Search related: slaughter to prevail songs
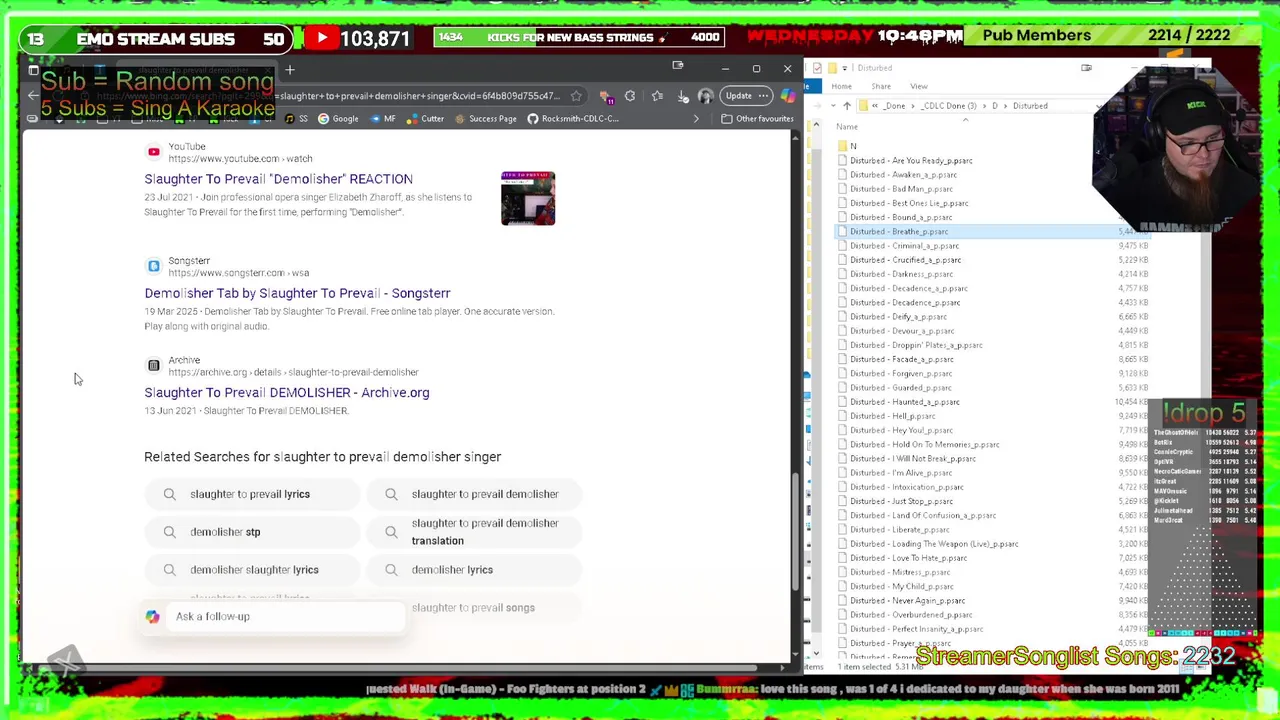 point(474,608)
